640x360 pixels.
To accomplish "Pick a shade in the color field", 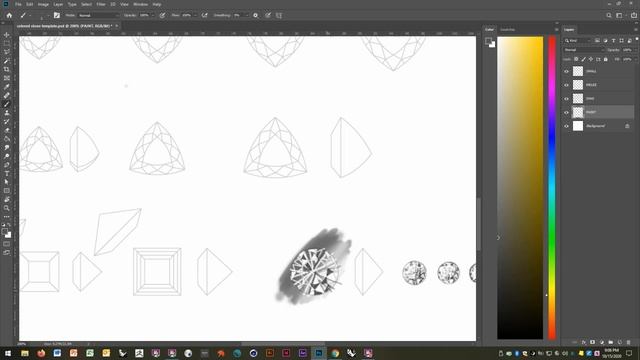I will [520, 188].
